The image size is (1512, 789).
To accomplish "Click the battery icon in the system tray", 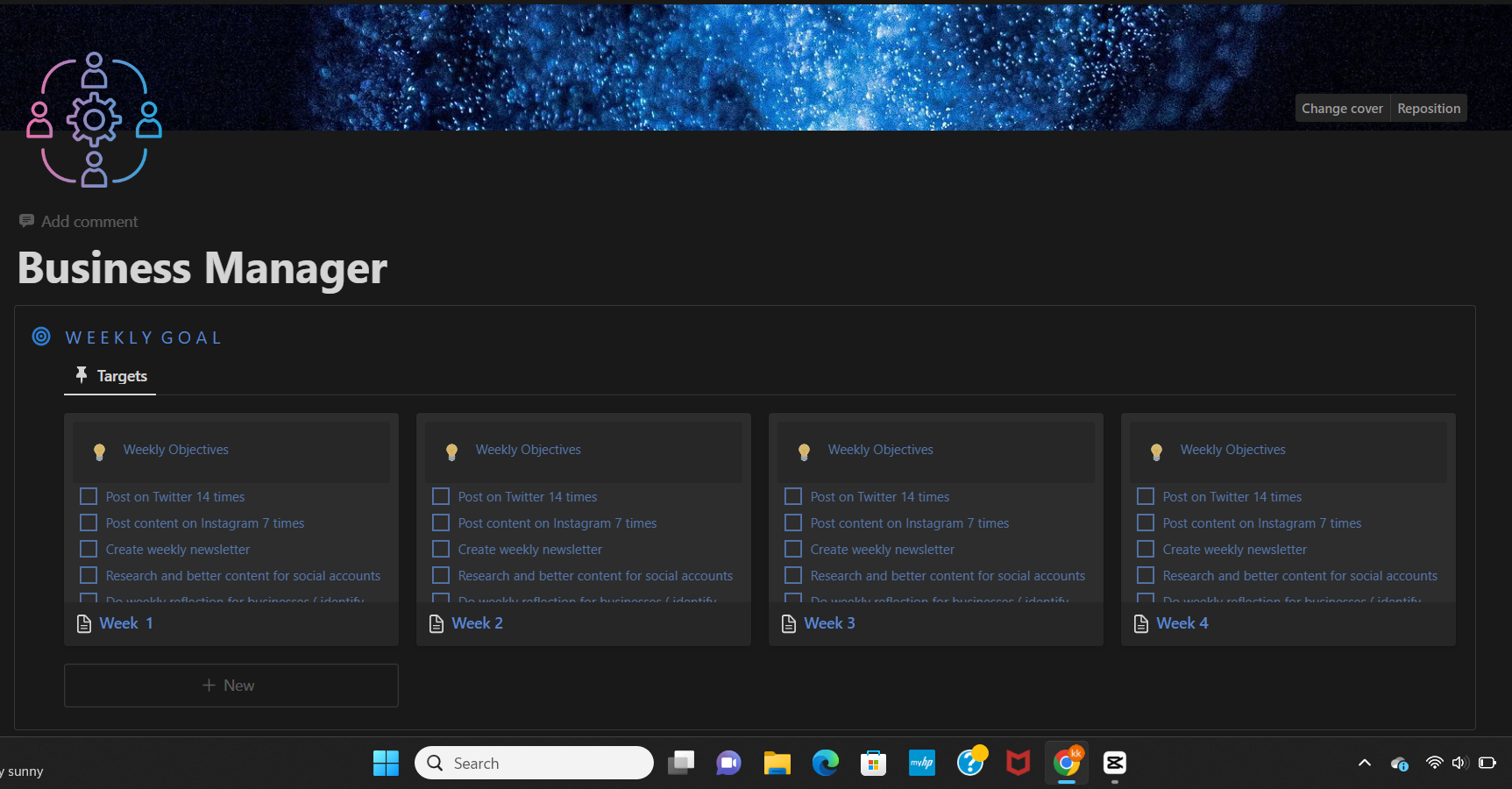I will (1487, 763).
